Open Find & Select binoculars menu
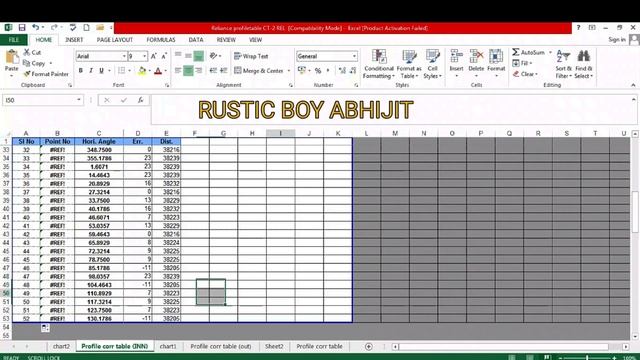The image size is (640, 360). [584, 64]
